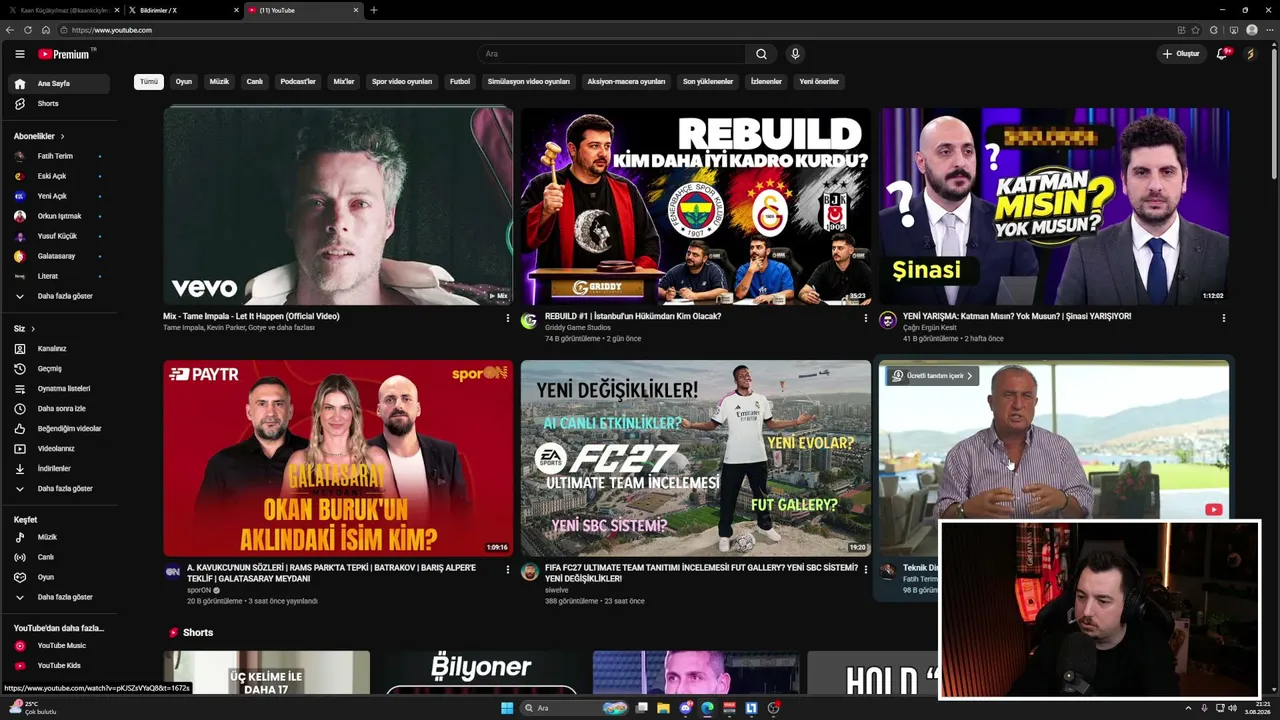Expand Daha fazla göster under Keşfet
The width and height of the screenshot is (1280, 720).
[59, 597]
